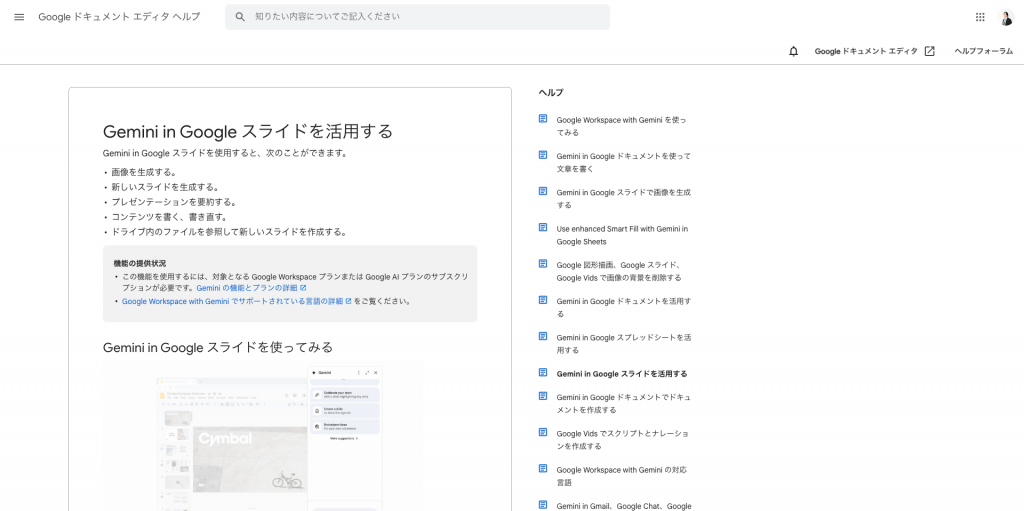Open Google ドキュメント エディタ product link
This screenshot has height=511, width=1024.
[866, 51]
